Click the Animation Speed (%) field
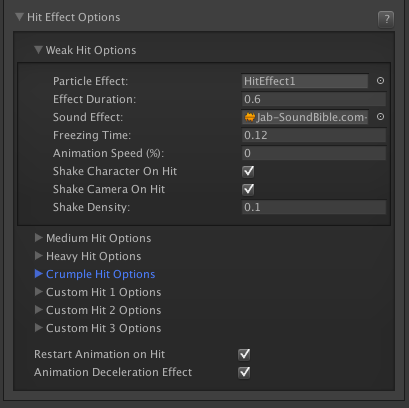This screenshot has width=409, height=408. (314, 153)
